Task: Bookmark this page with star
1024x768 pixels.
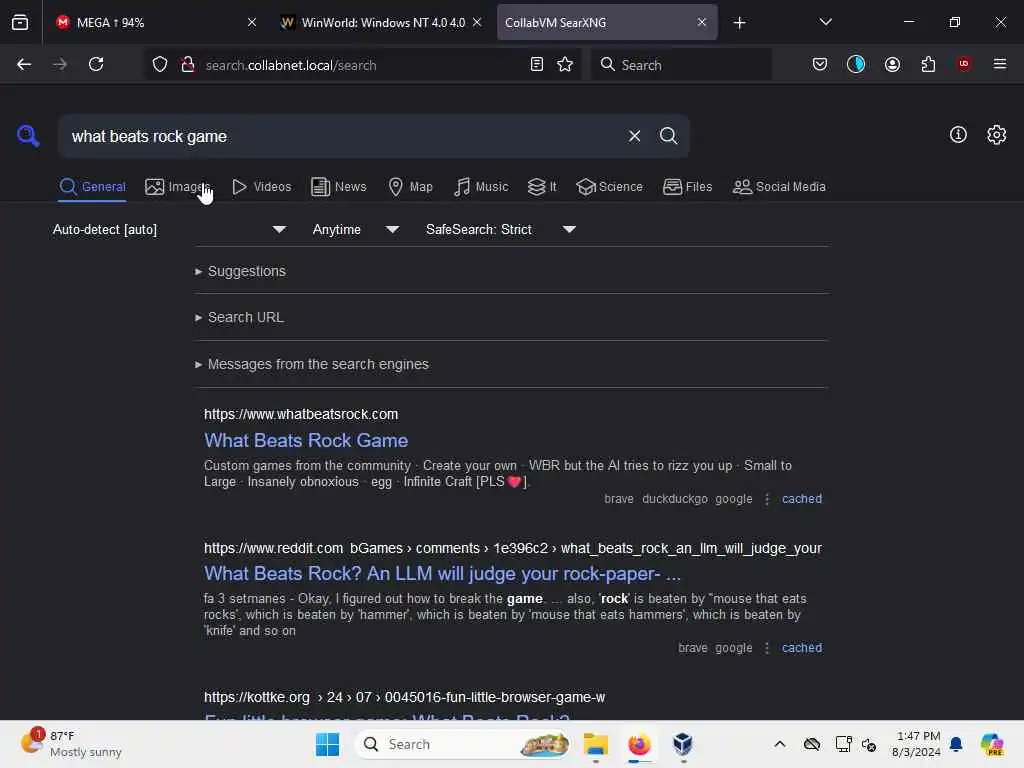Action: click(565, 64)
